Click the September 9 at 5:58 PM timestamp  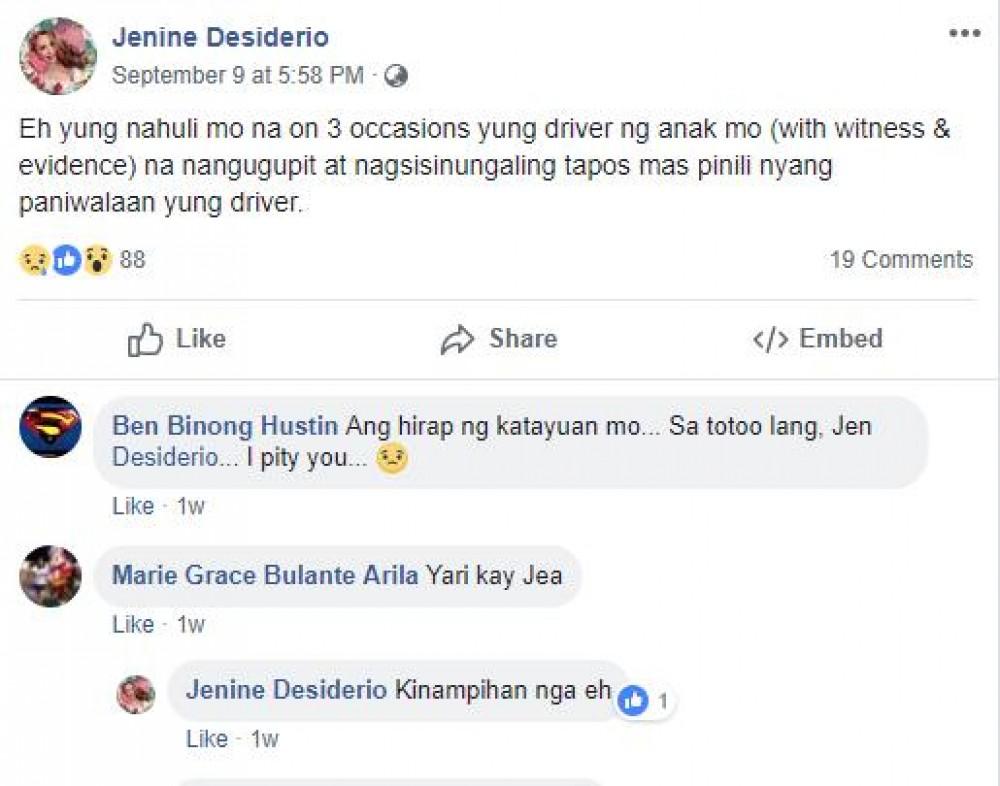tap(238, 75)
